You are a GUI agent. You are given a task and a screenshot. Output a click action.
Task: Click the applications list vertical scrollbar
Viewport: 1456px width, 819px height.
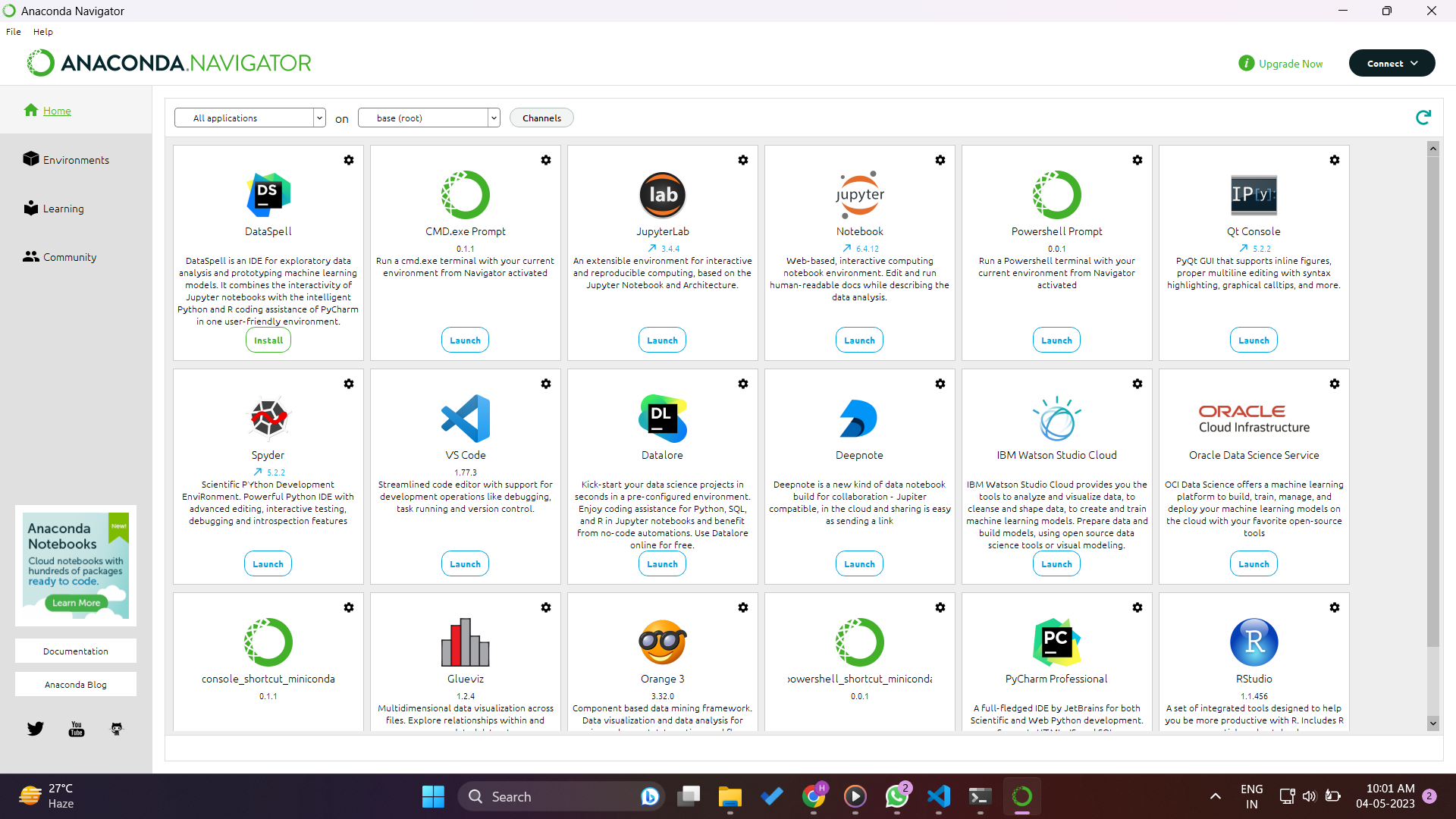[1433, 402]
